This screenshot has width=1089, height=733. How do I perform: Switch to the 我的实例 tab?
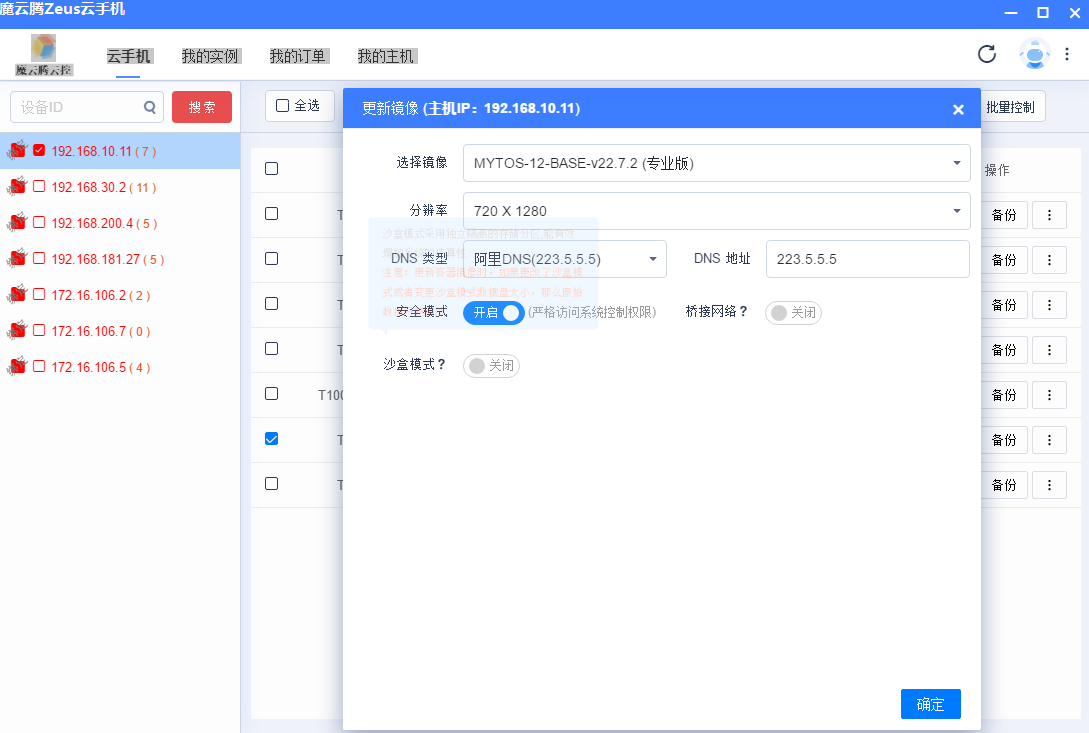click(x=210, y=56)
